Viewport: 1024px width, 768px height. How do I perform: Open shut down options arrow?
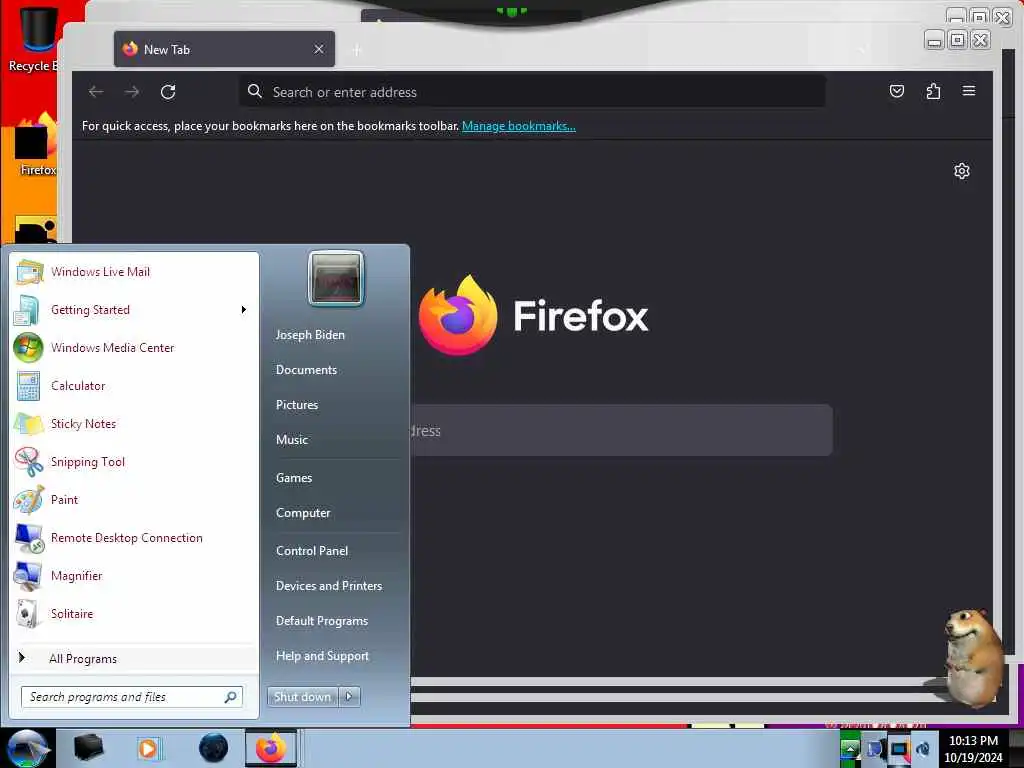pos(349,696)
